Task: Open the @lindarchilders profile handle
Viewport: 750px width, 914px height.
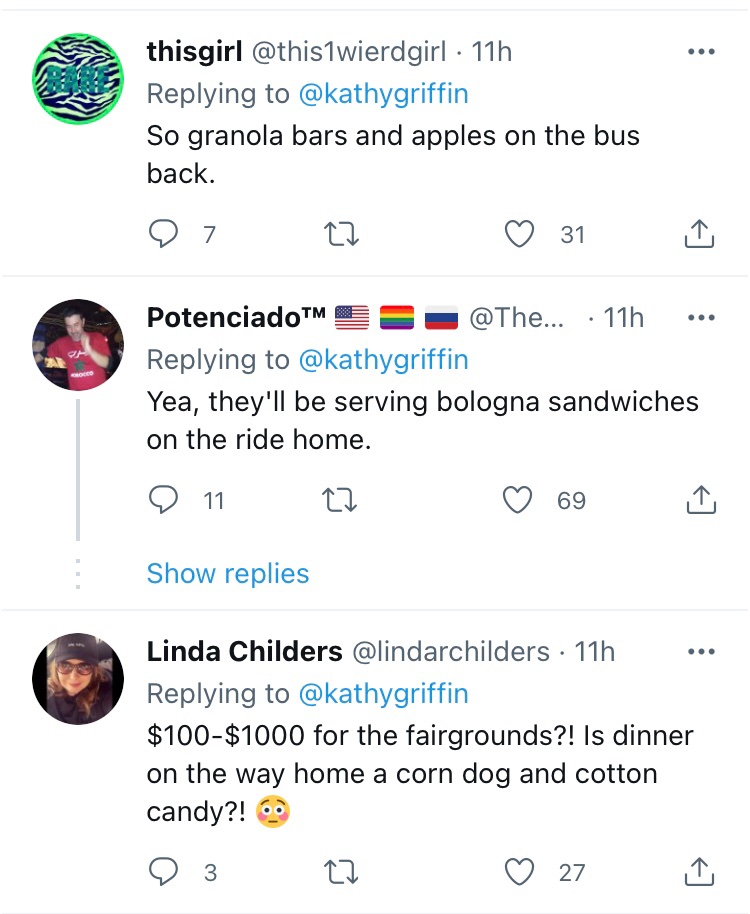Action: (x=449, y=652)
